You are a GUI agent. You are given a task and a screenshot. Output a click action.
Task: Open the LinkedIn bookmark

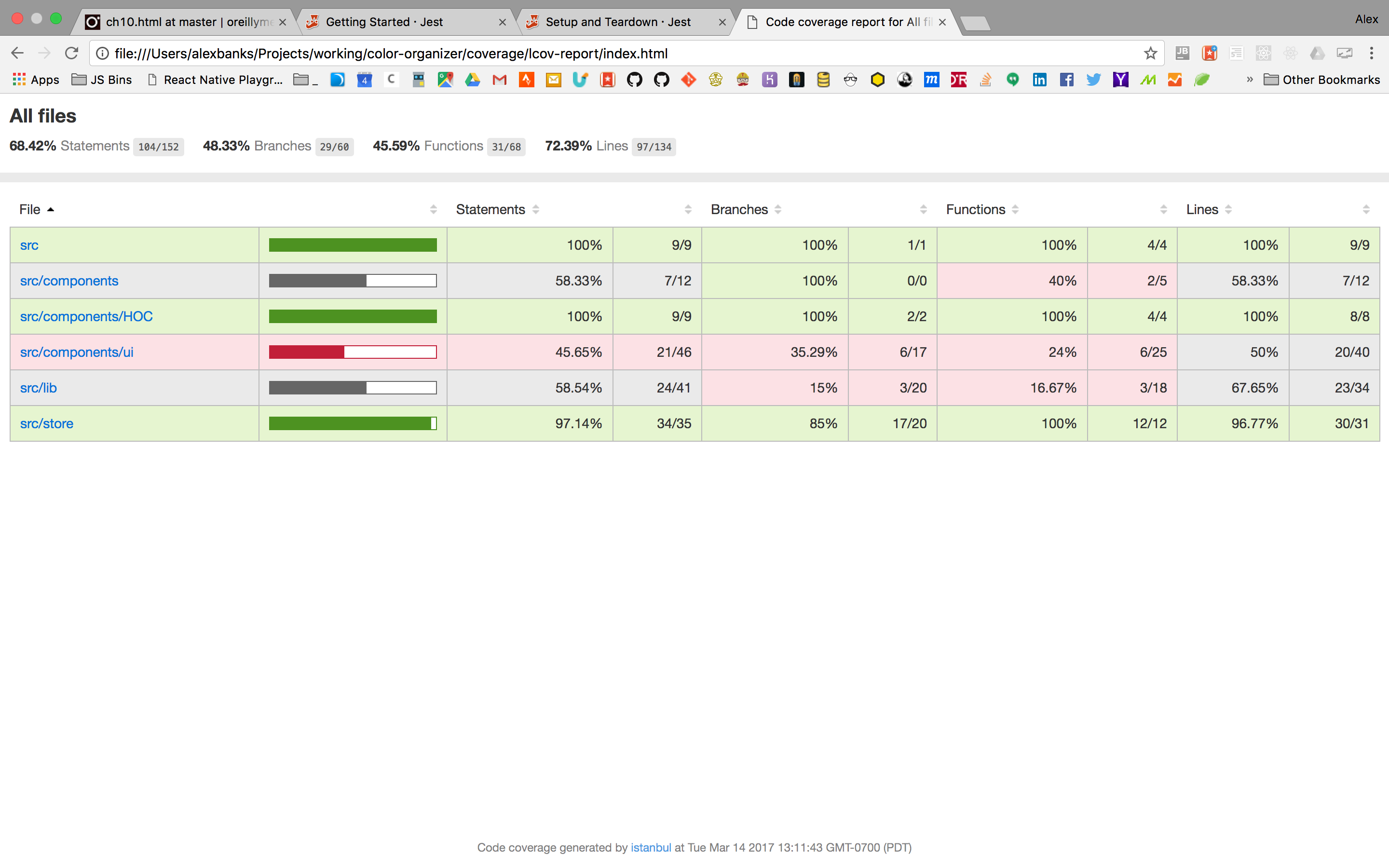point(1039,80)
